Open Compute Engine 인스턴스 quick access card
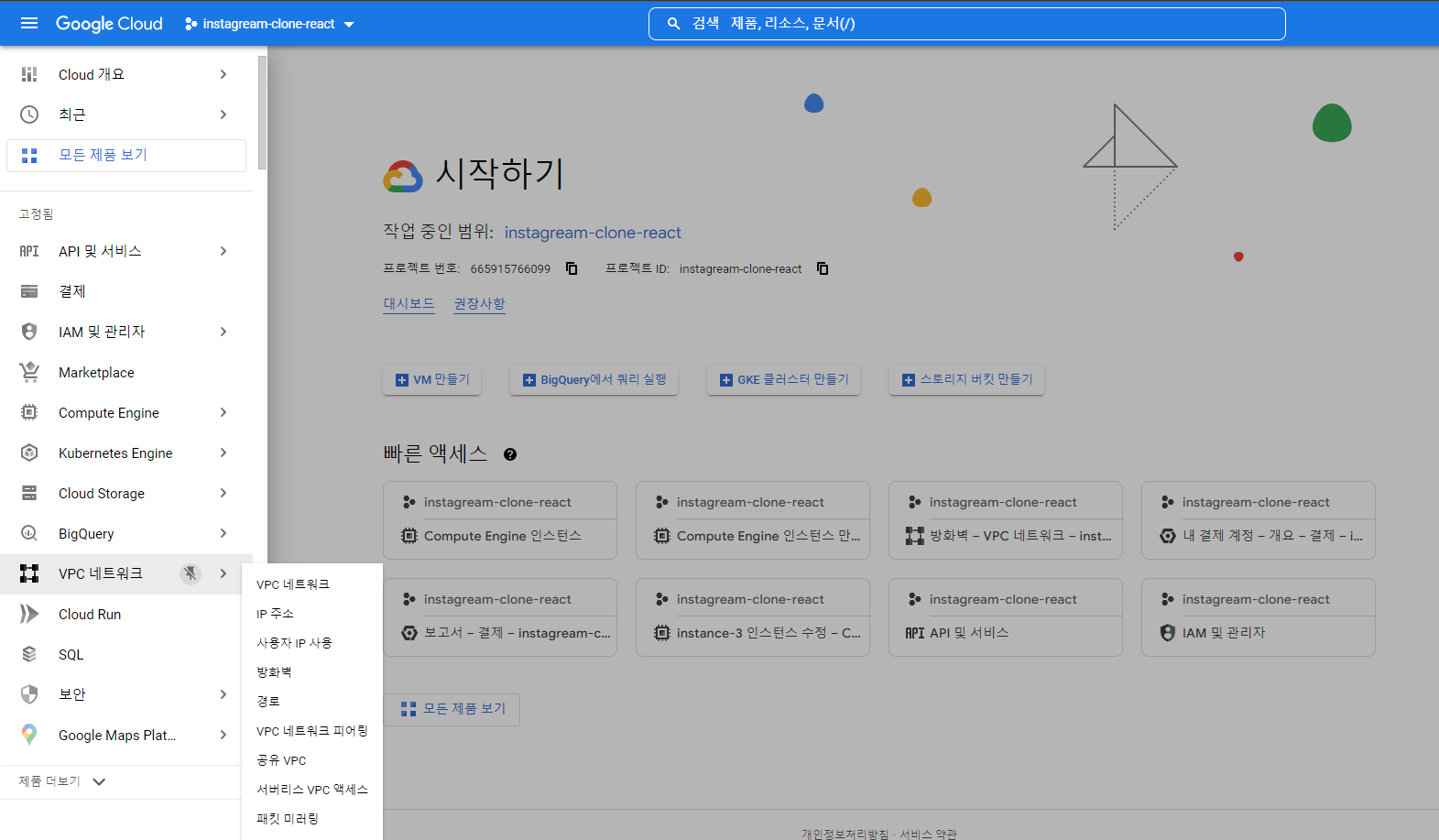This screenshot has height=840, width=1439. pos(500,520)
